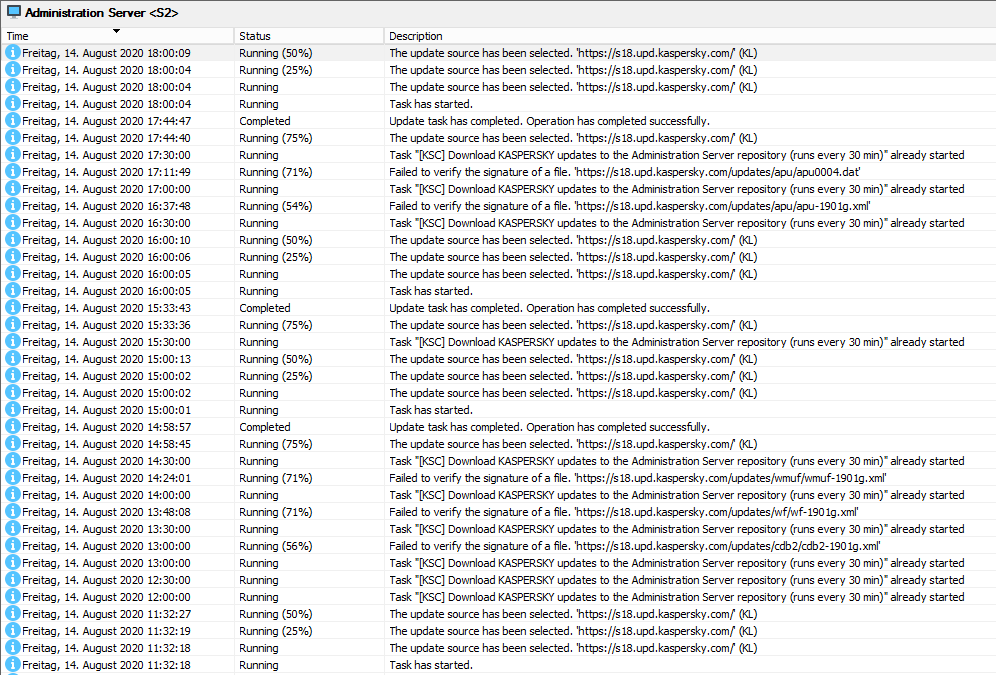Sort list by Status column header
Image resolution: width=996 pixels, height=675 pixels.
(255, 36)
